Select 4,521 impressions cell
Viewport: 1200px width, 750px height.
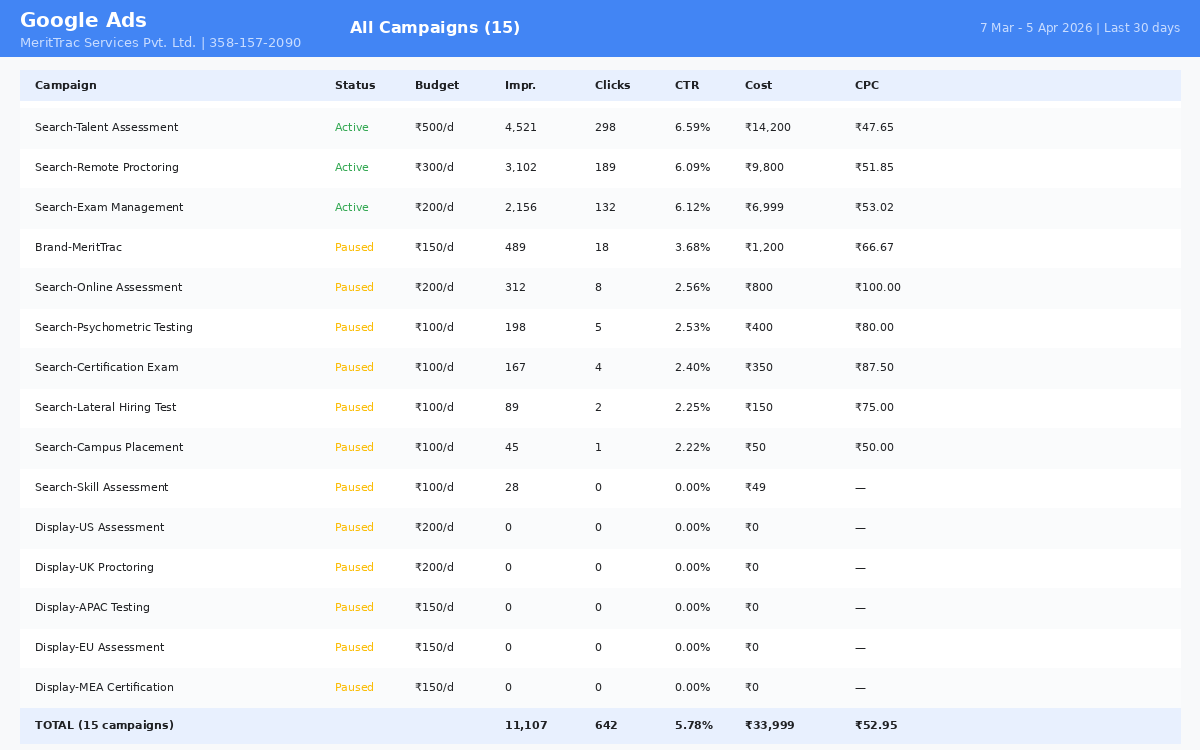521,128
